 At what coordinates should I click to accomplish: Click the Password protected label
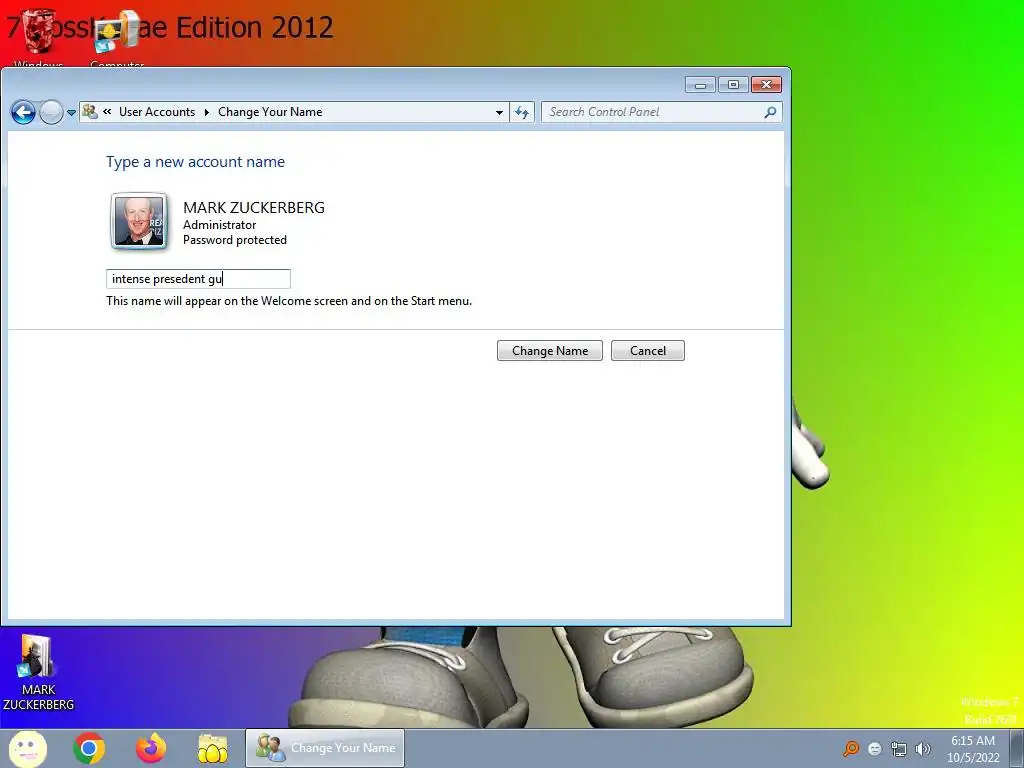[x=234, y=240]
